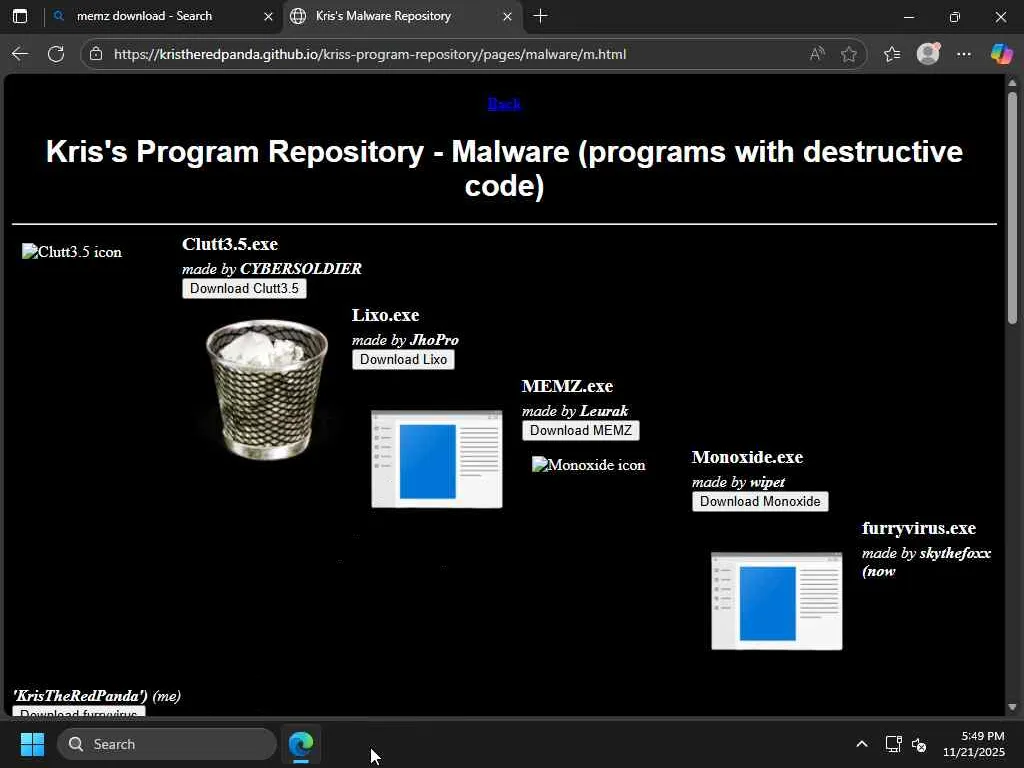Open the clock showing 5:49 PM
Image resolution: width=1024 pixels, height=768 pixels.
974,744
